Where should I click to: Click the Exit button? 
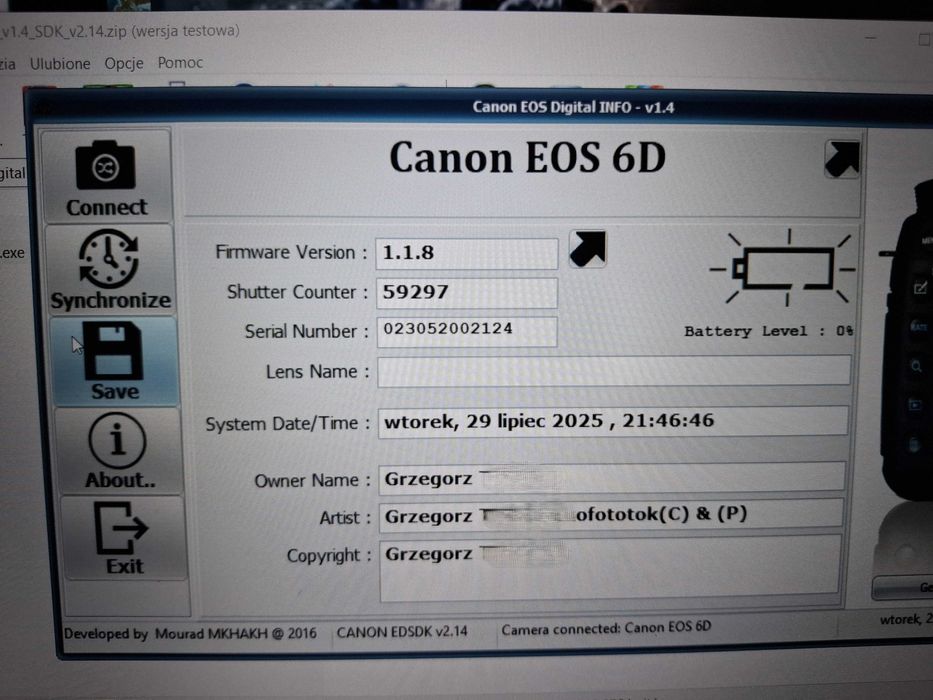point(123,538)
